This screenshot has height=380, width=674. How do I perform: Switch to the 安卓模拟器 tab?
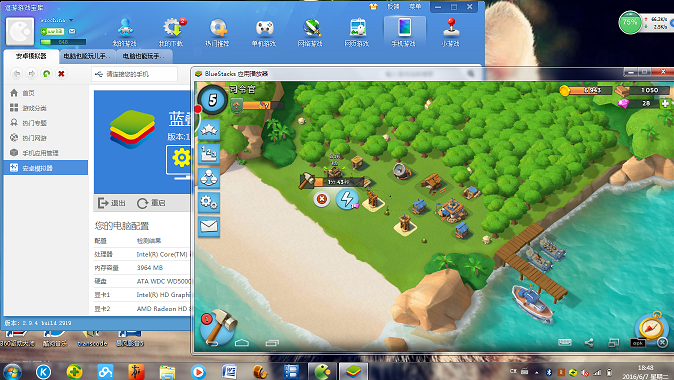(x=31, y=56)
